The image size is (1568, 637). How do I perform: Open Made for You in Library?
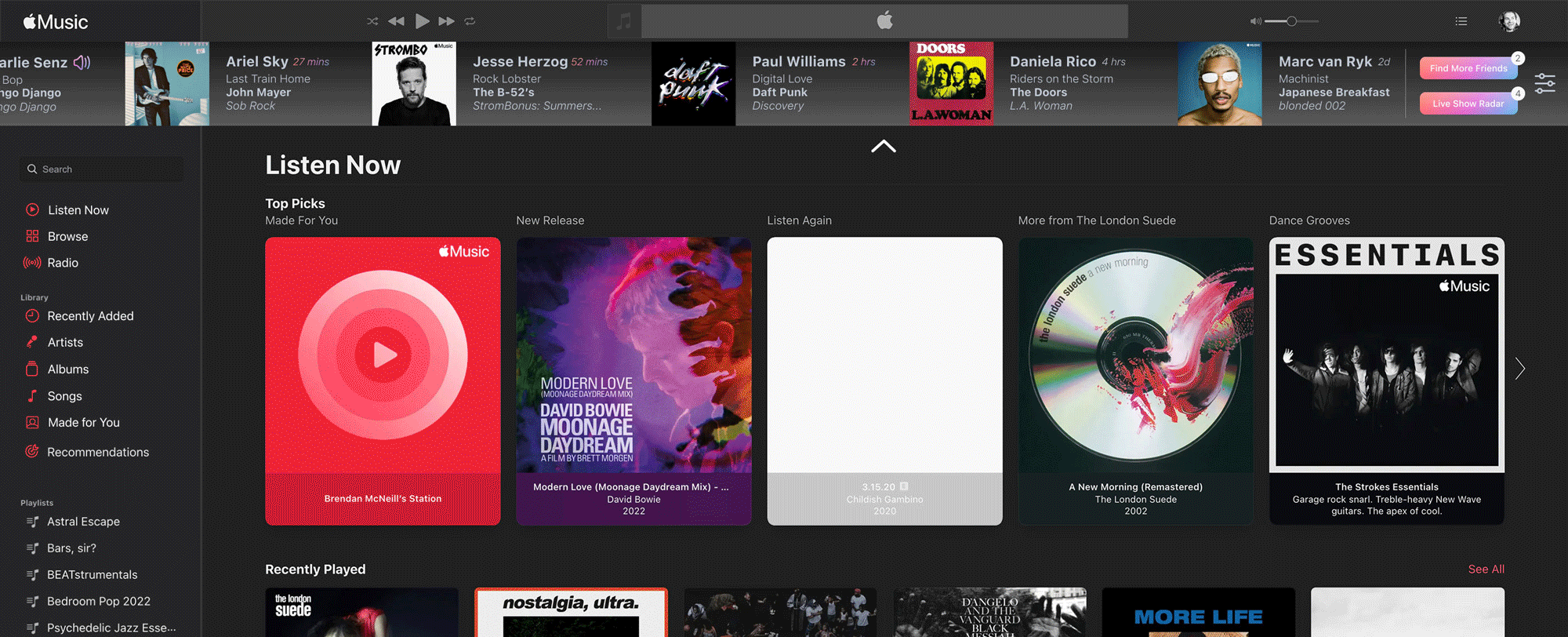click(x=83, y=422)
